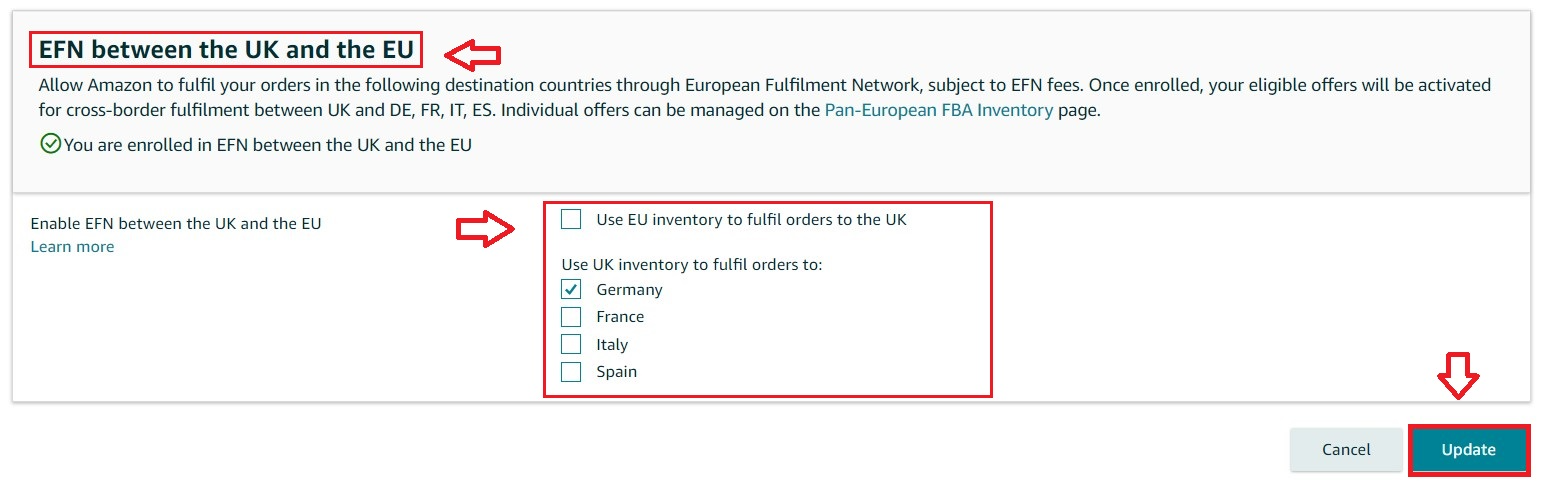Tick the Italy checkbox

point(571,344)
